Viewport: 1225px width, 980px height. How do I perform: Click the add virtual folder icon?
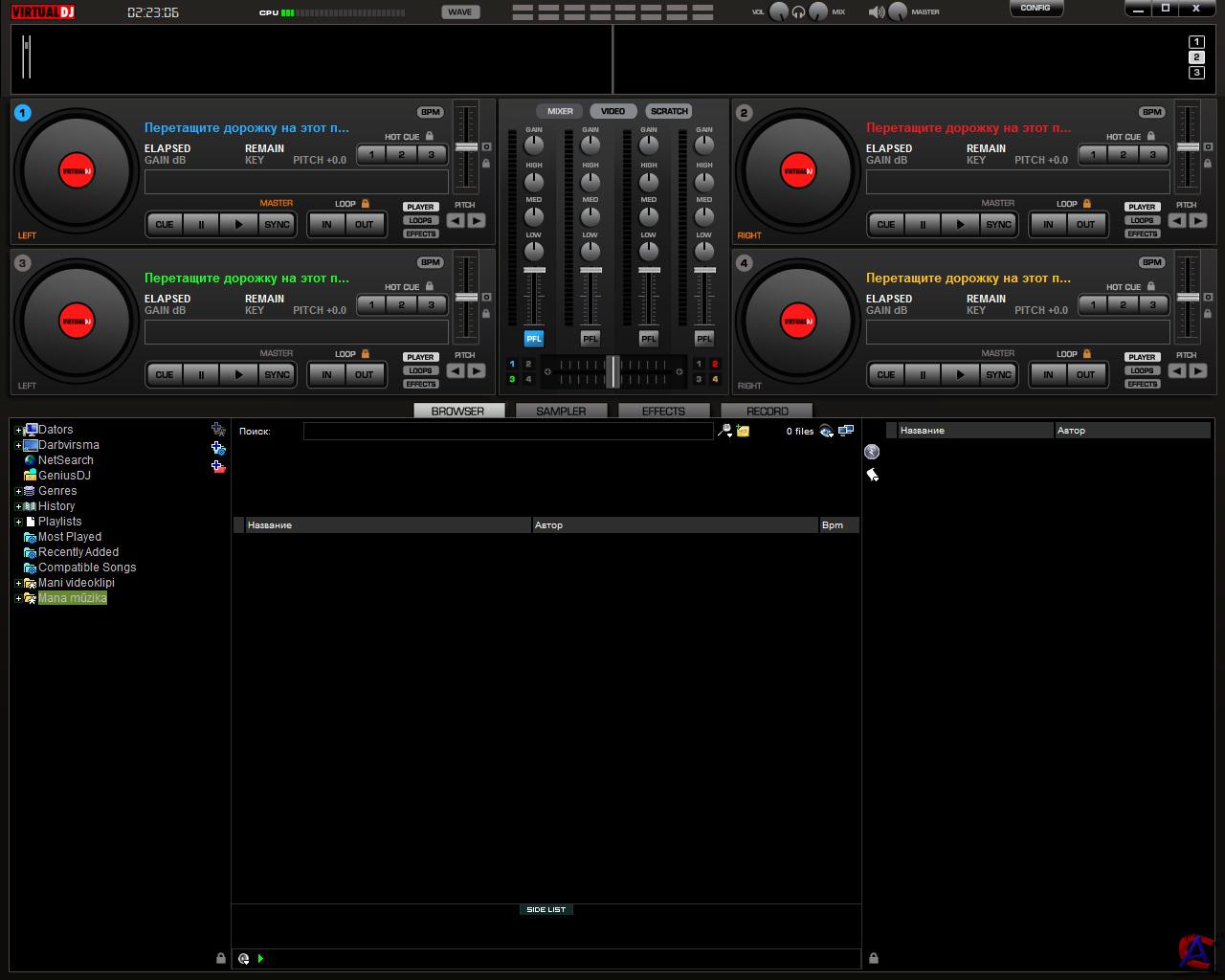[218, 448]
